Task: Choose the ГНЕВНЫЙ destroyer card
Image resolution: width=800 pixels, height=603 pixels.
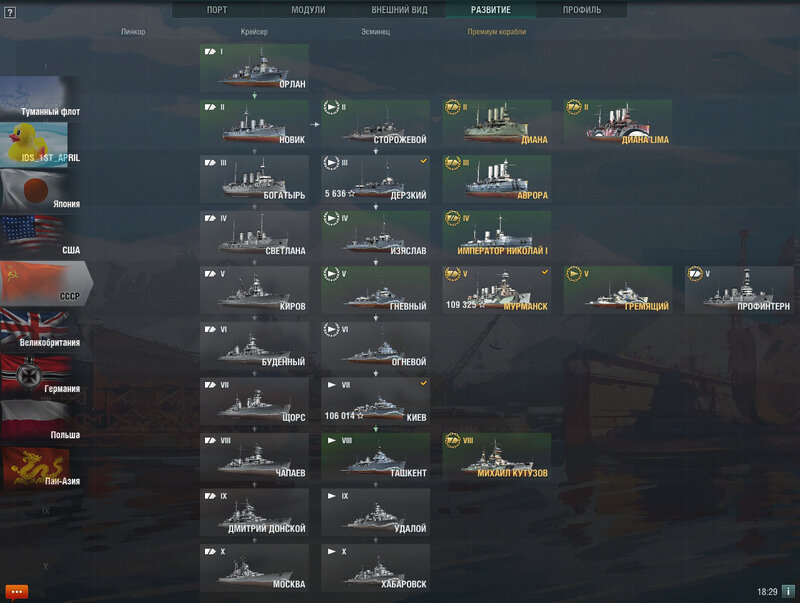Action: pos(376,290)
